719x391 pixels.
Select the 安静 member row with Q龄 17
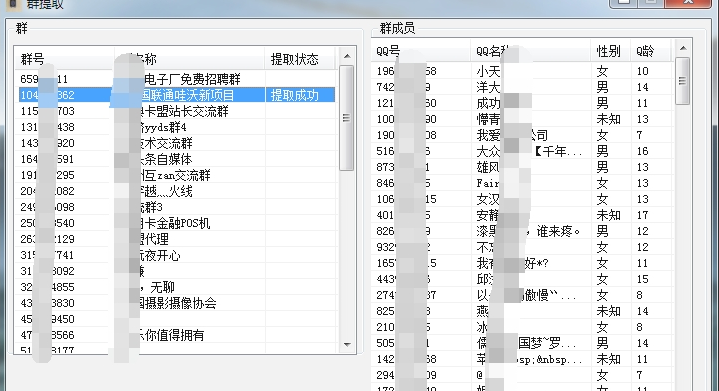tap(523, 215)
